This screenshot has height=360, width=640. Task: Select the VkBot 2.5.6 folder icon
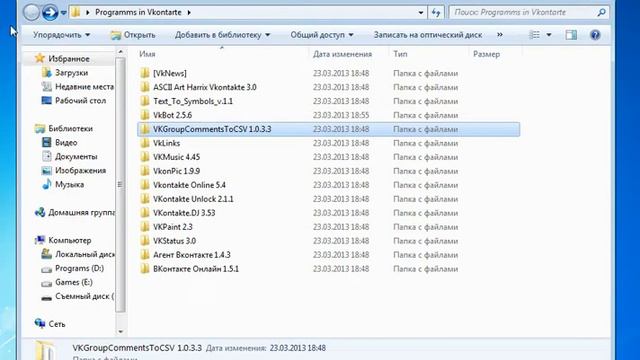[144, 115]
